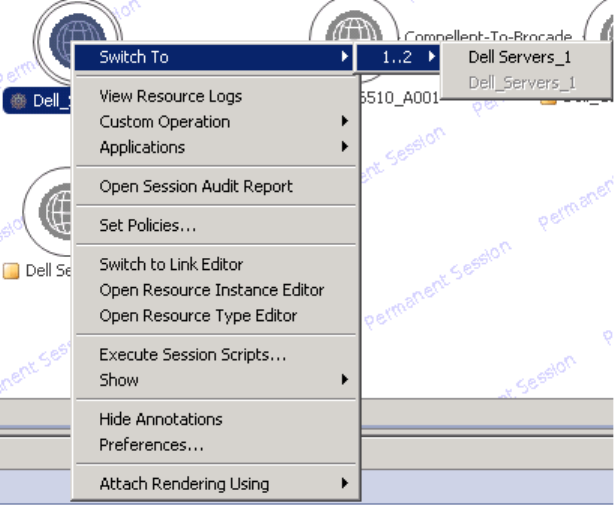This screenshot has height=511, width=614.
Task: Select the 1..2 submenu entry
Action: click(397, 57)
